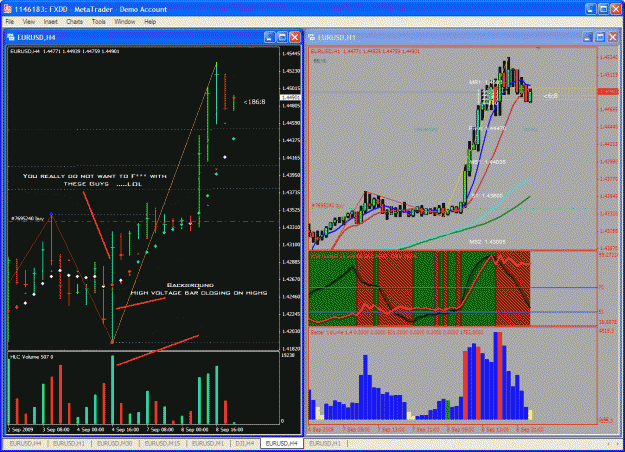
Task: Switch to the DJI,H4 chart tab
Action: coord(244,443)
